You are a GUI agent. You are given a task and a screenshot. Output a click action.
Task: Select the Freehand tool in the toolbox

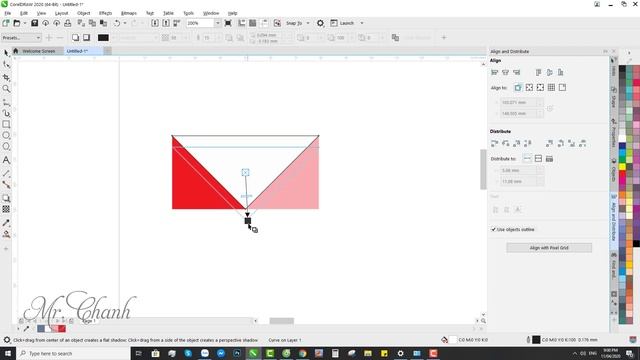click(6, 102)
